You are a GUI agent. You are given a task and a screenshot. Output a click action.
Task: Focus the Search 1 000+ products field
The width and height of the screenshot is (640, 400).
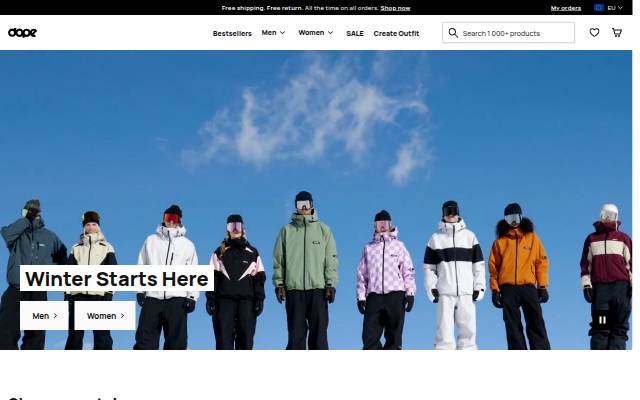click(x=509, y=33)
